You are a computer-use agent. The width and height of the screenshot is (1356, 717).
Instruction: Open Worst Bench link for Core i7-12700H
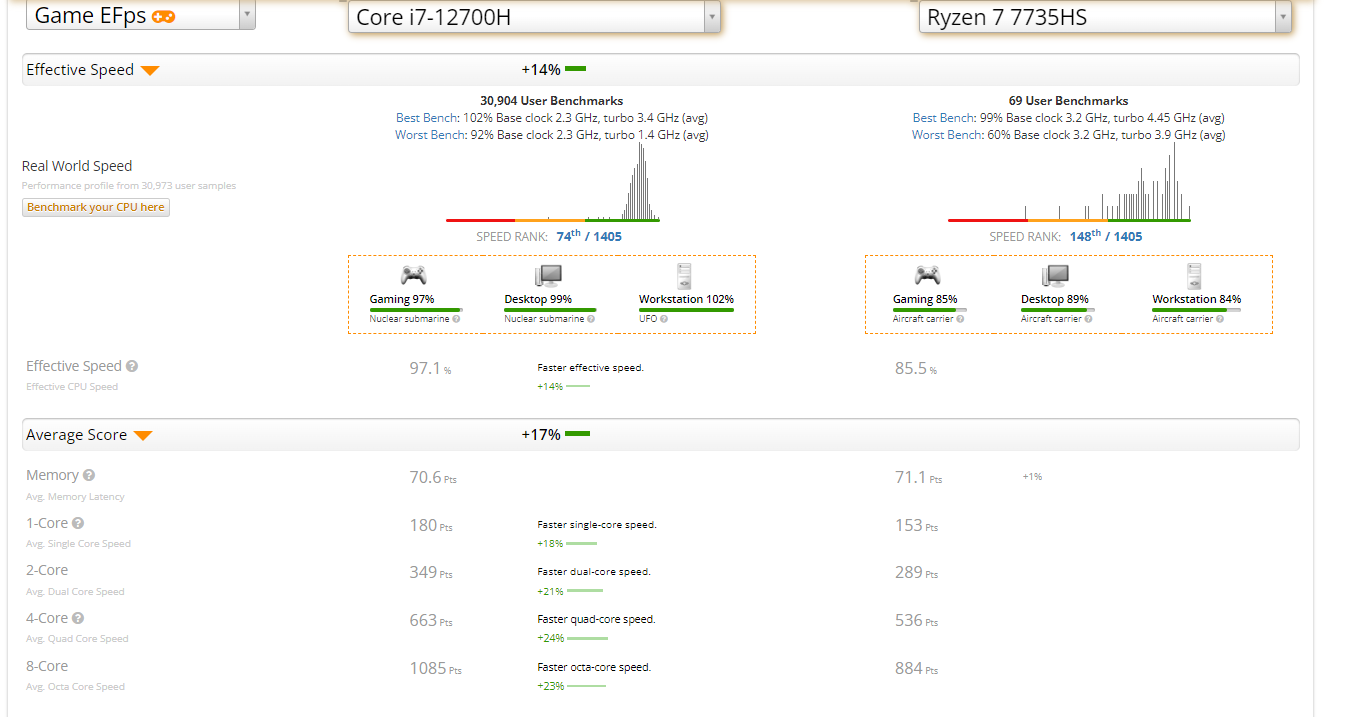pos(431,135)
